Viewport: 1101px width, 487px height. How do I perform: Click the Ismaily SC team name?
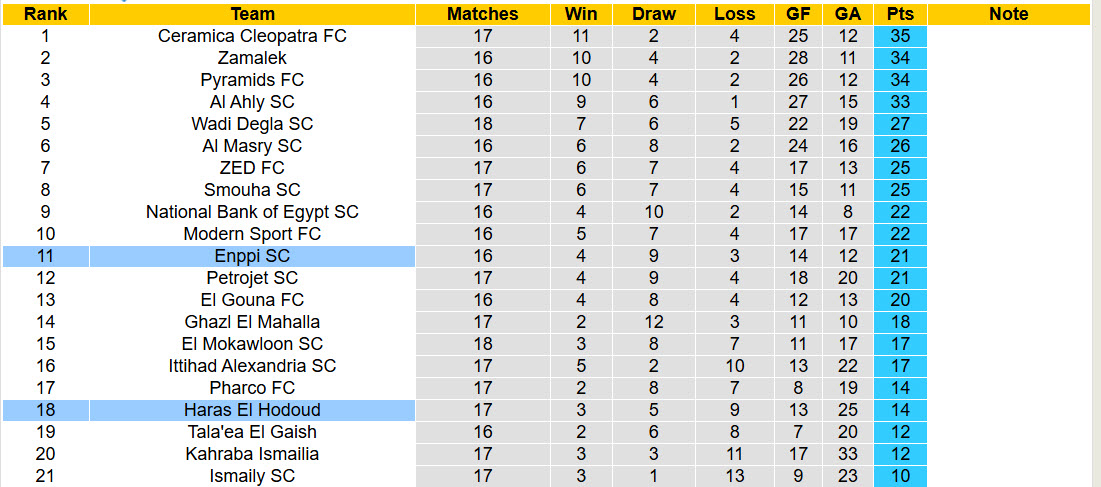point(252,476)
